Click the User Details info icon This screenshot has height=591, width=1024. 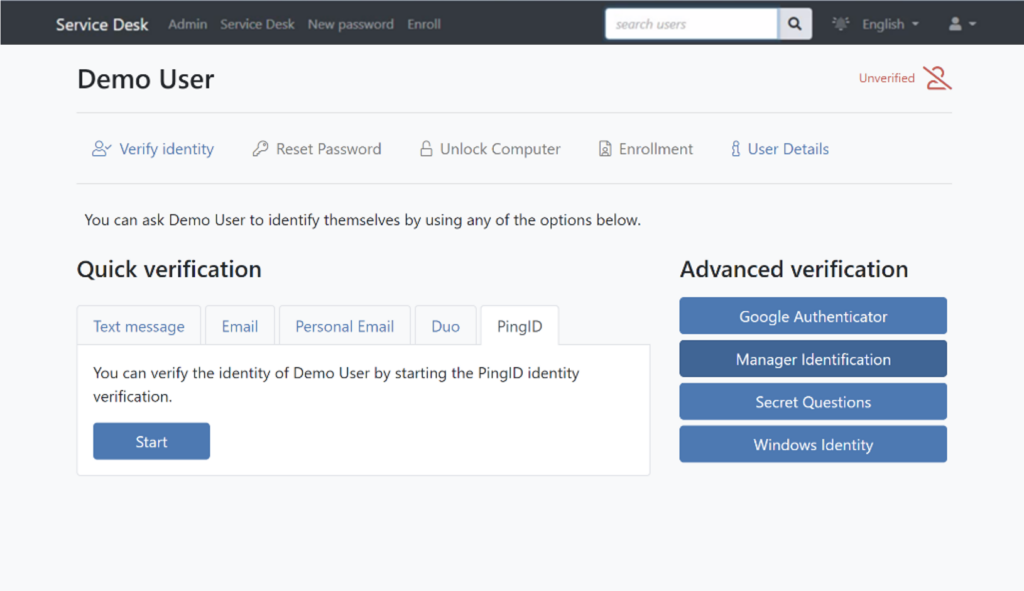coord(735,149)
